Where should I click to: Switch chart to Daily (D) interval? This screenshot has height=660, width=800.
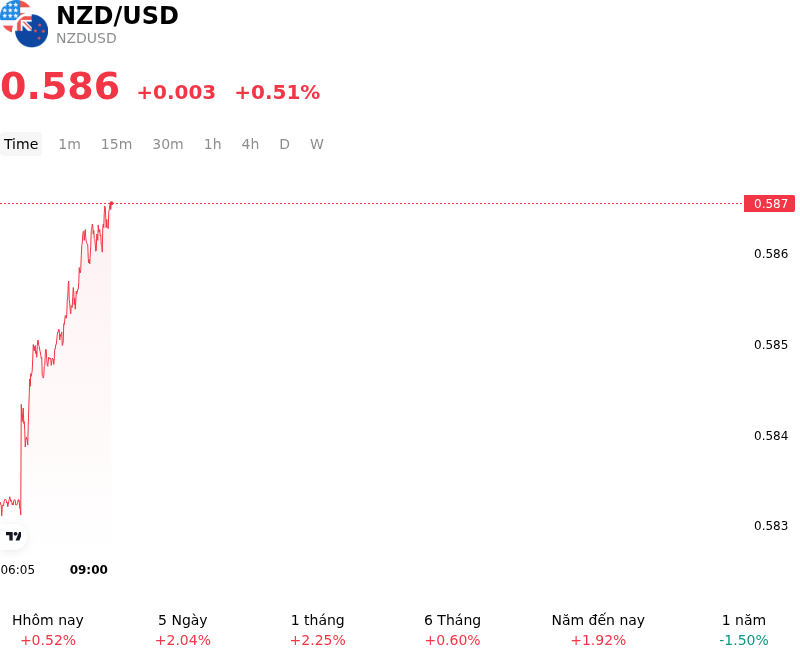[x=285, y=144]
